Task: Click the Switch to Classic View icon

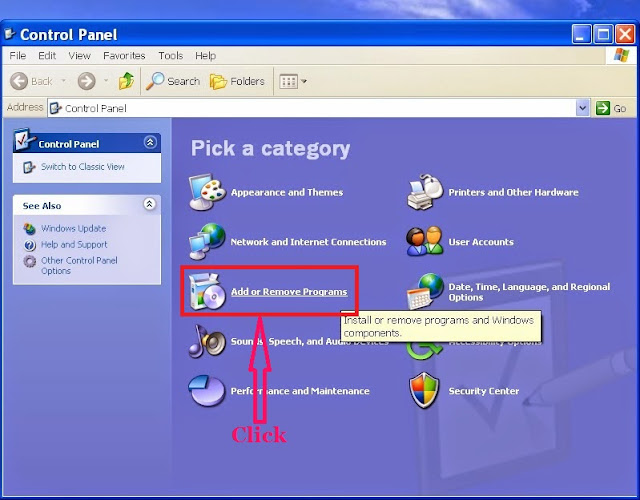Action: pyautogui.click(x=29, y=167)
